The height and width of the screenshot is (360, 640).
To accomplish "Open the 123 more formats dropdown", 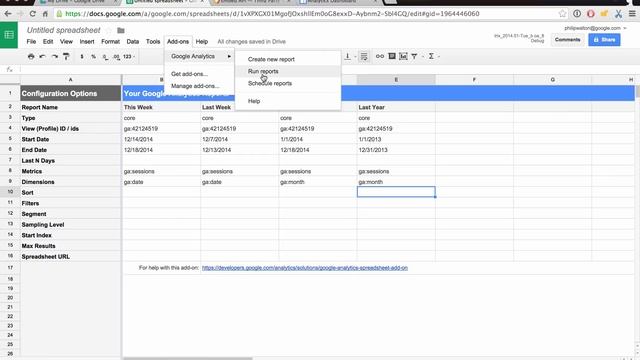I will pyautogui.click(x=129, y=56).
